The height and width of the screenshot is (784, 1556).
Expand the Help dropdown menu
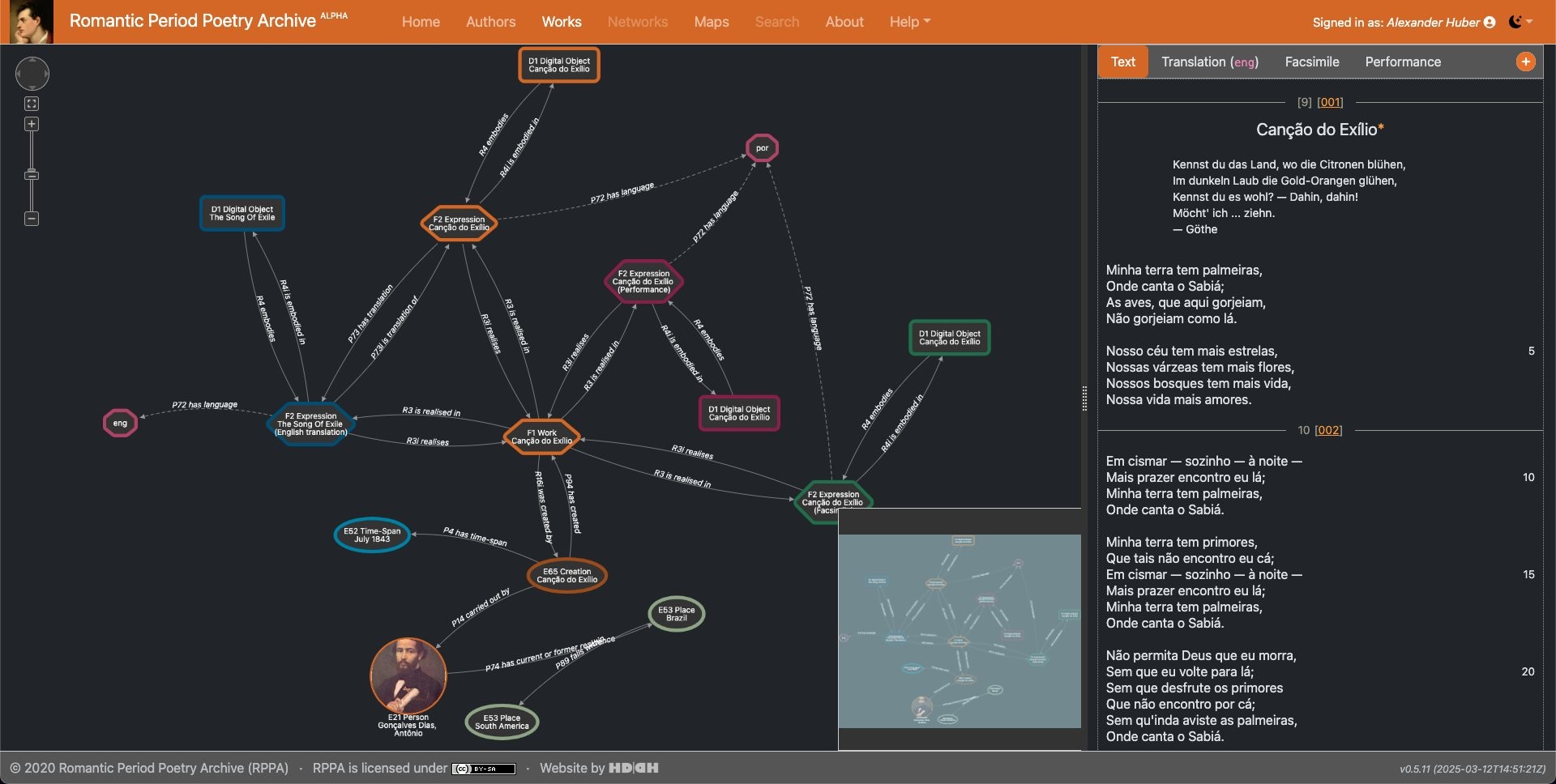pyautogui.click(x=909, y=22)
